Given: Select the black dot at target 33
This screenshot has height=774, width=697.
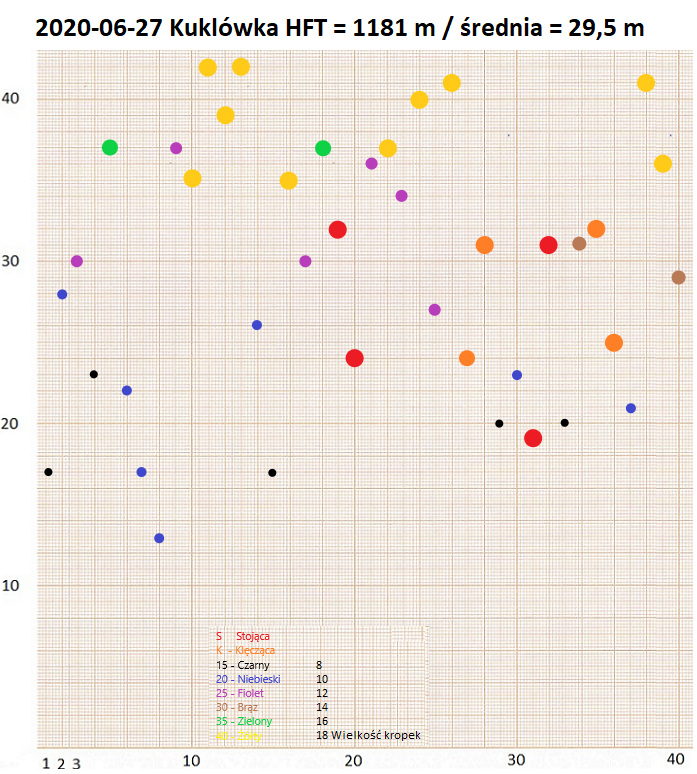Looking at the screenshot, I should (565, 423).
